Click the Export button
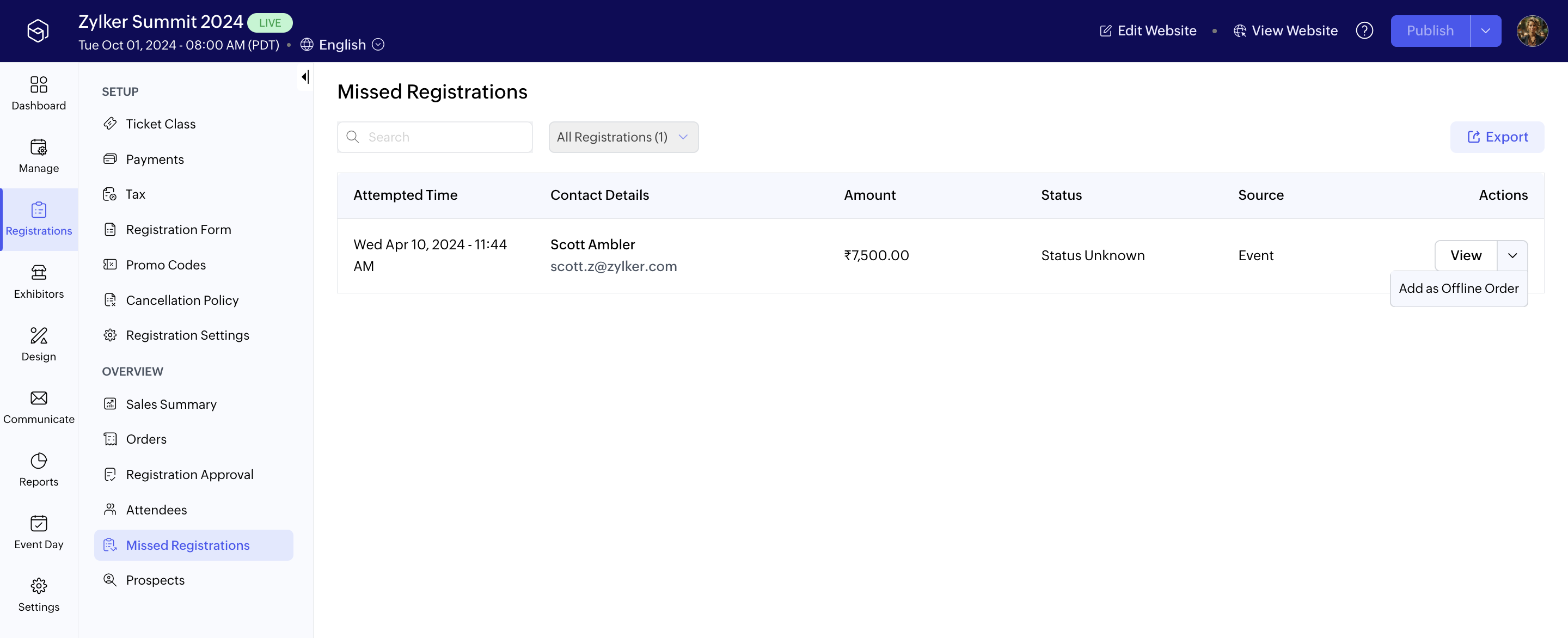 click(x=1497, y=137)
